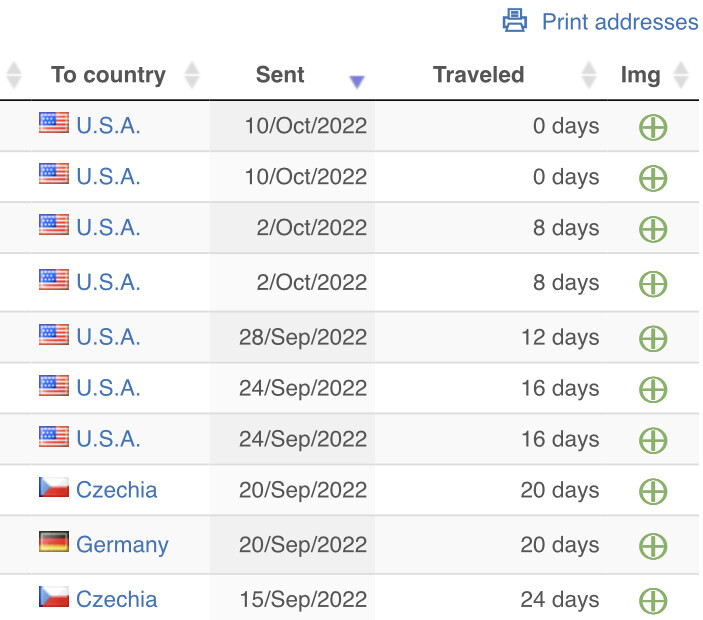Add image for 15/Sep/2022 Czechia postcard
Image resolution: width=703 pixels, height=620 pixels.
(x=653, y=601)
